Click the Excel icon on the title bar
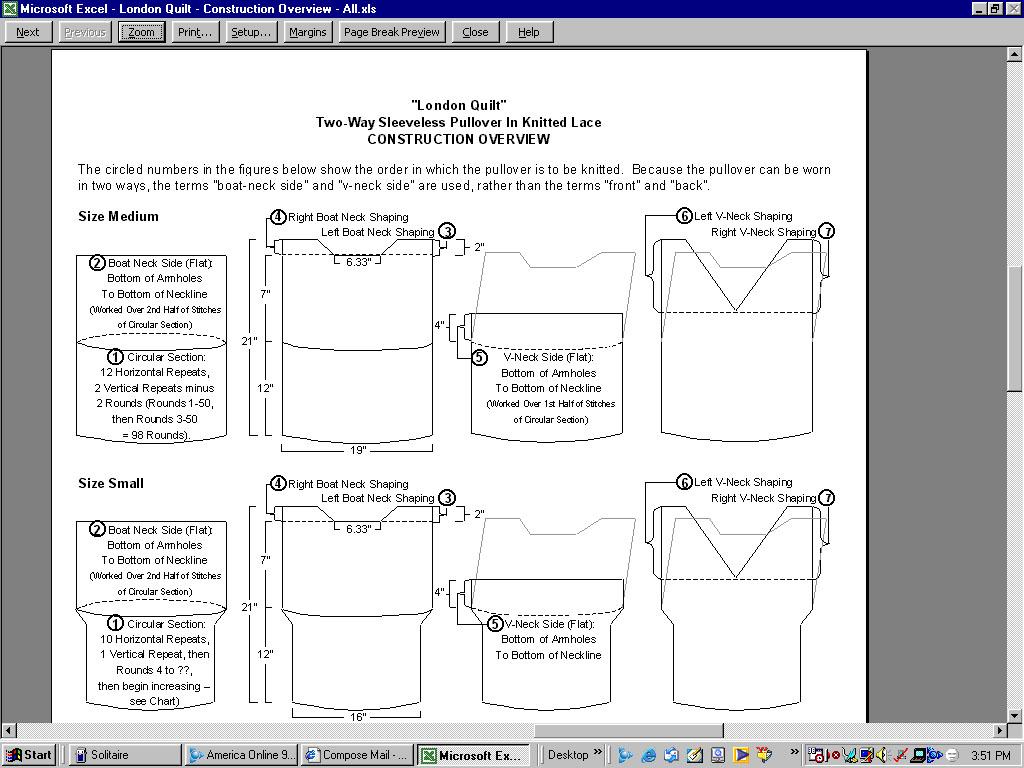The width and height of the screenshot is (1024, 768). 8,6
